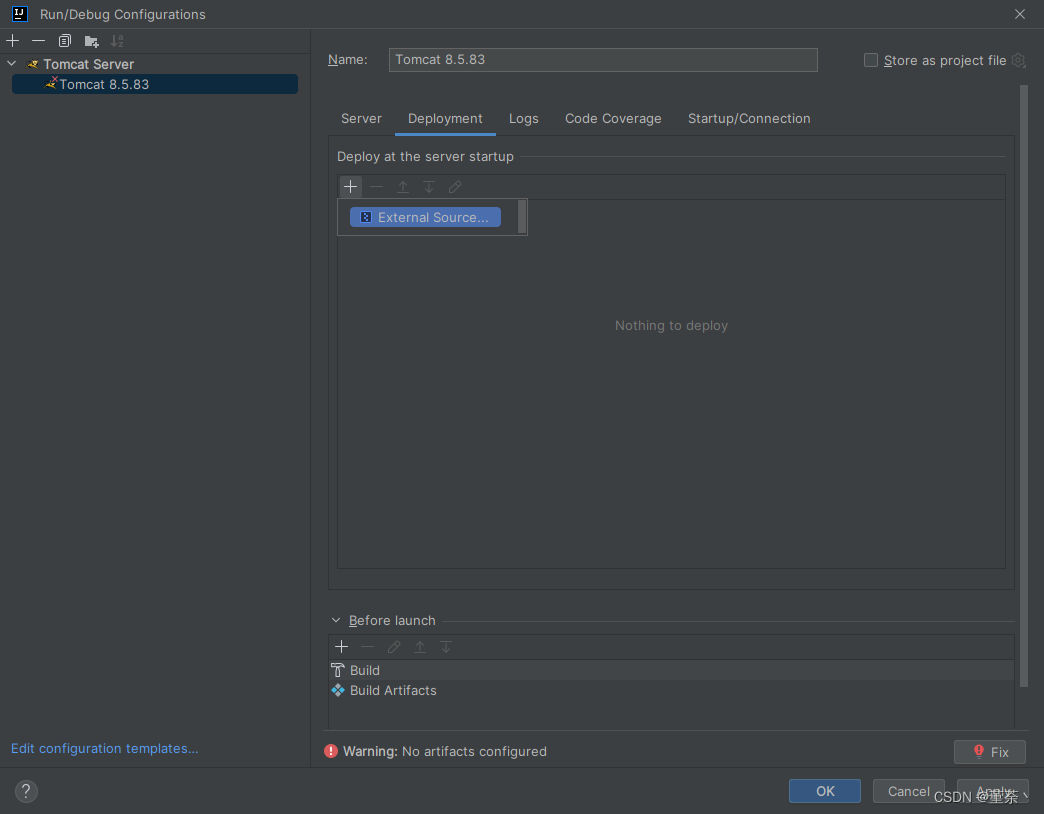Click the Tomcat Server group label

click(89, 64)
